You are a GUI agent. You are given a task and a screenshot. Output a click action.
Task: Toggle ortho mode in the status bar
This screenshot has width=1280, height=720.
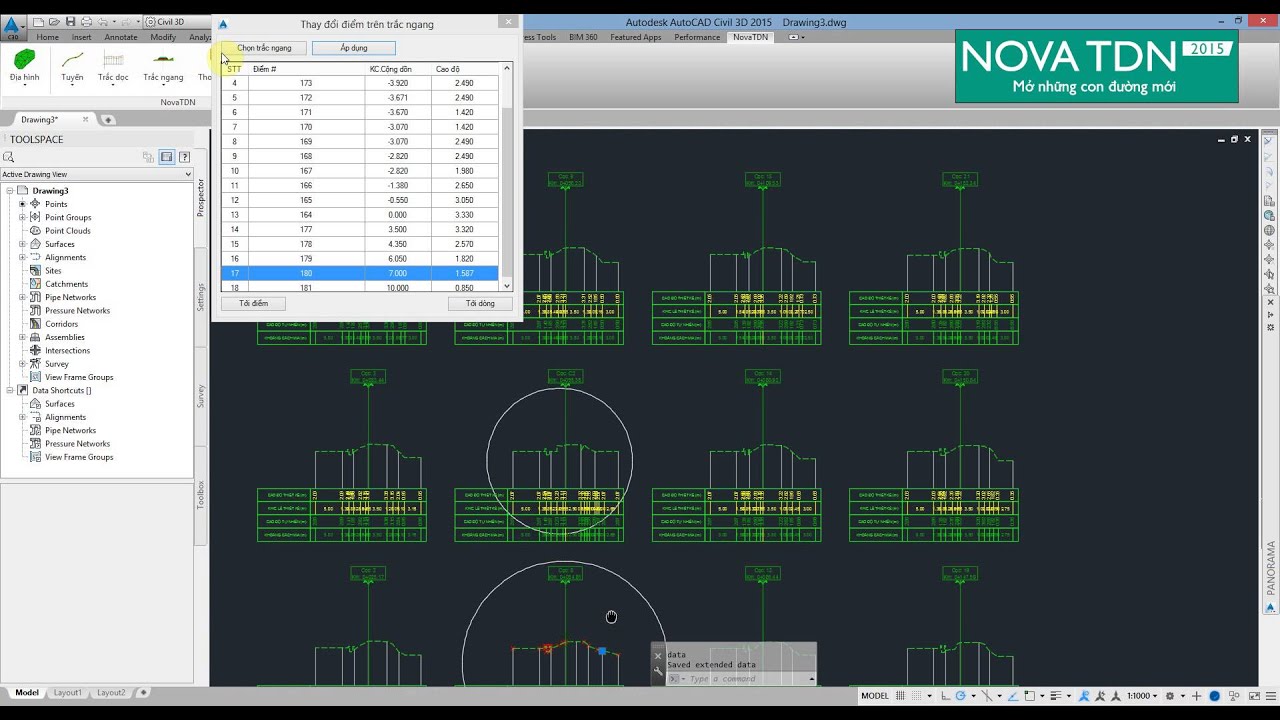[946, 696]
